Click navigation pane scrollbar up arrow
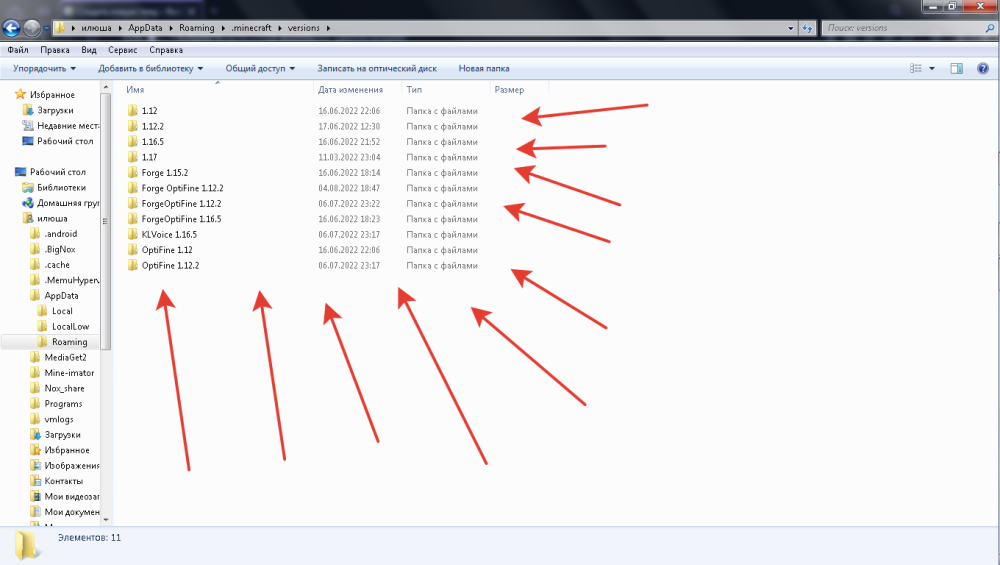This screenshot has height=565, width=1000. tap(106, 87)
